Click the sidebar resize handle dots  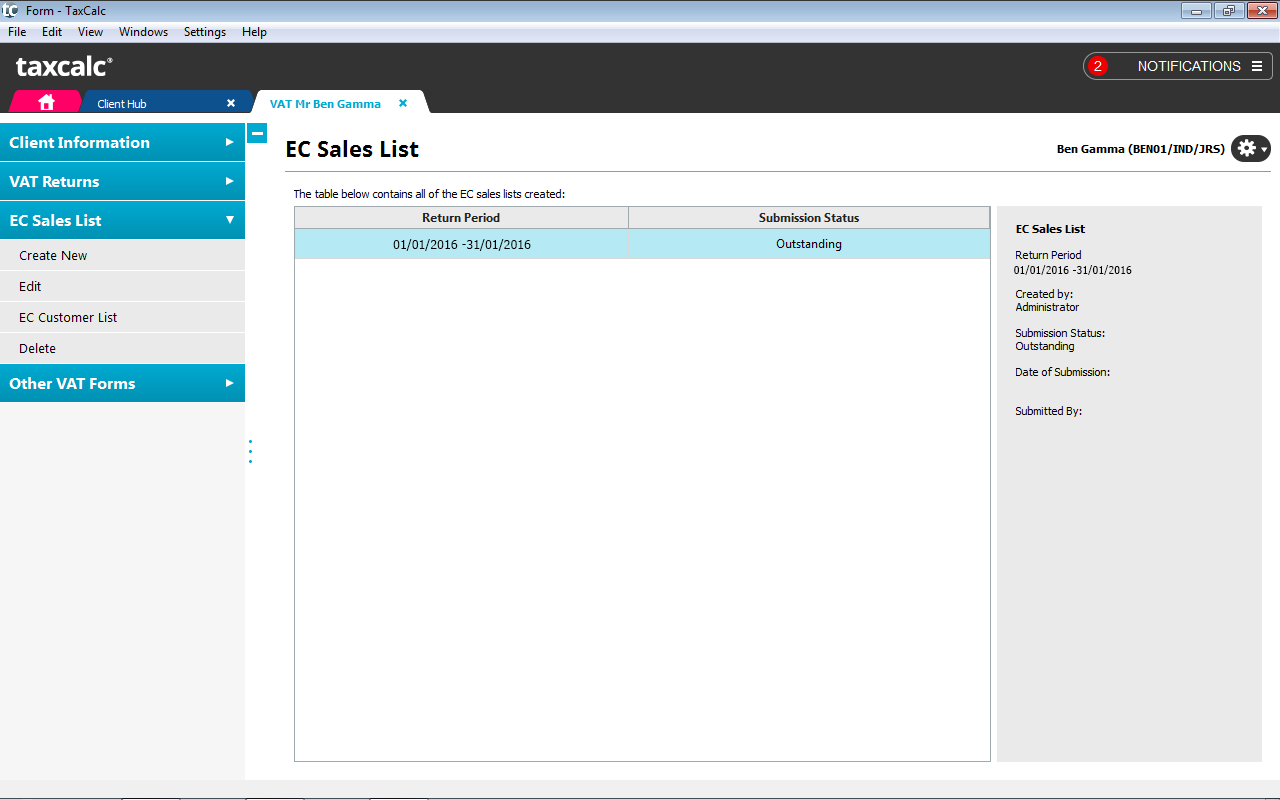(x=250, y=451)
